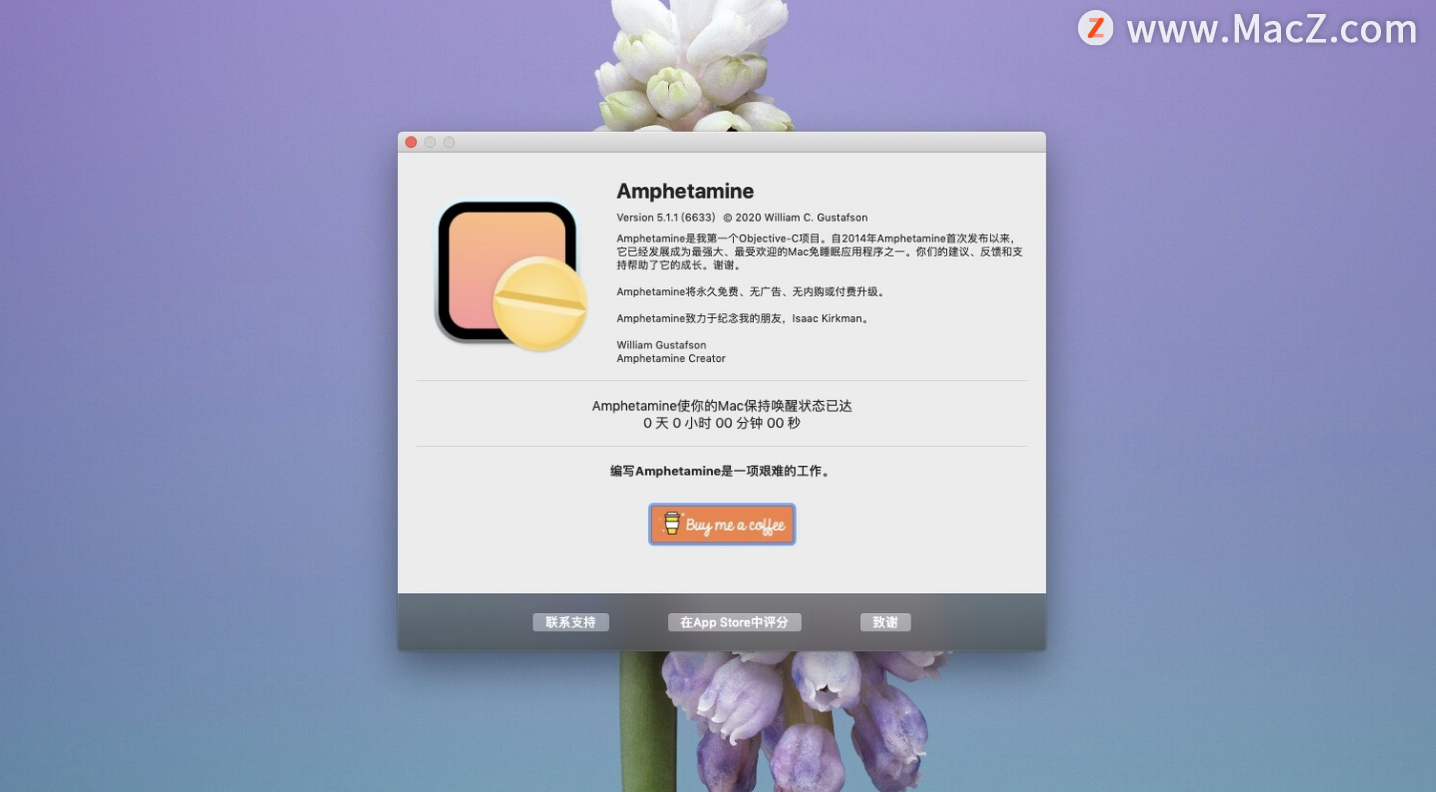This screenshot has height=792, width=1436.
Task: Open the 致谢 (Acknowledgements) button
Action: (x=885, y=622)
